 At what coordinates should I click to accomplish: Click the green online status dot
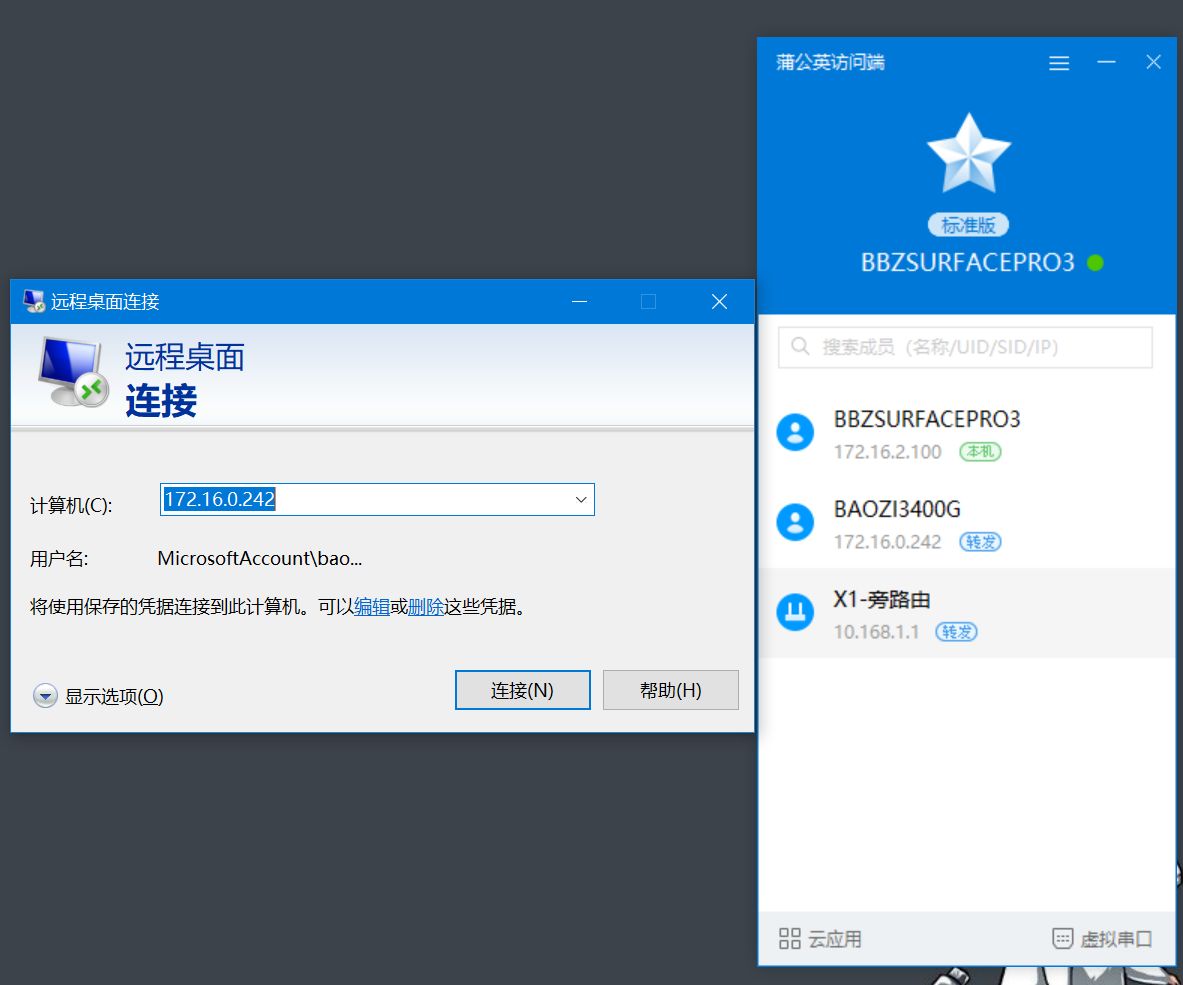coord(1095,262)
